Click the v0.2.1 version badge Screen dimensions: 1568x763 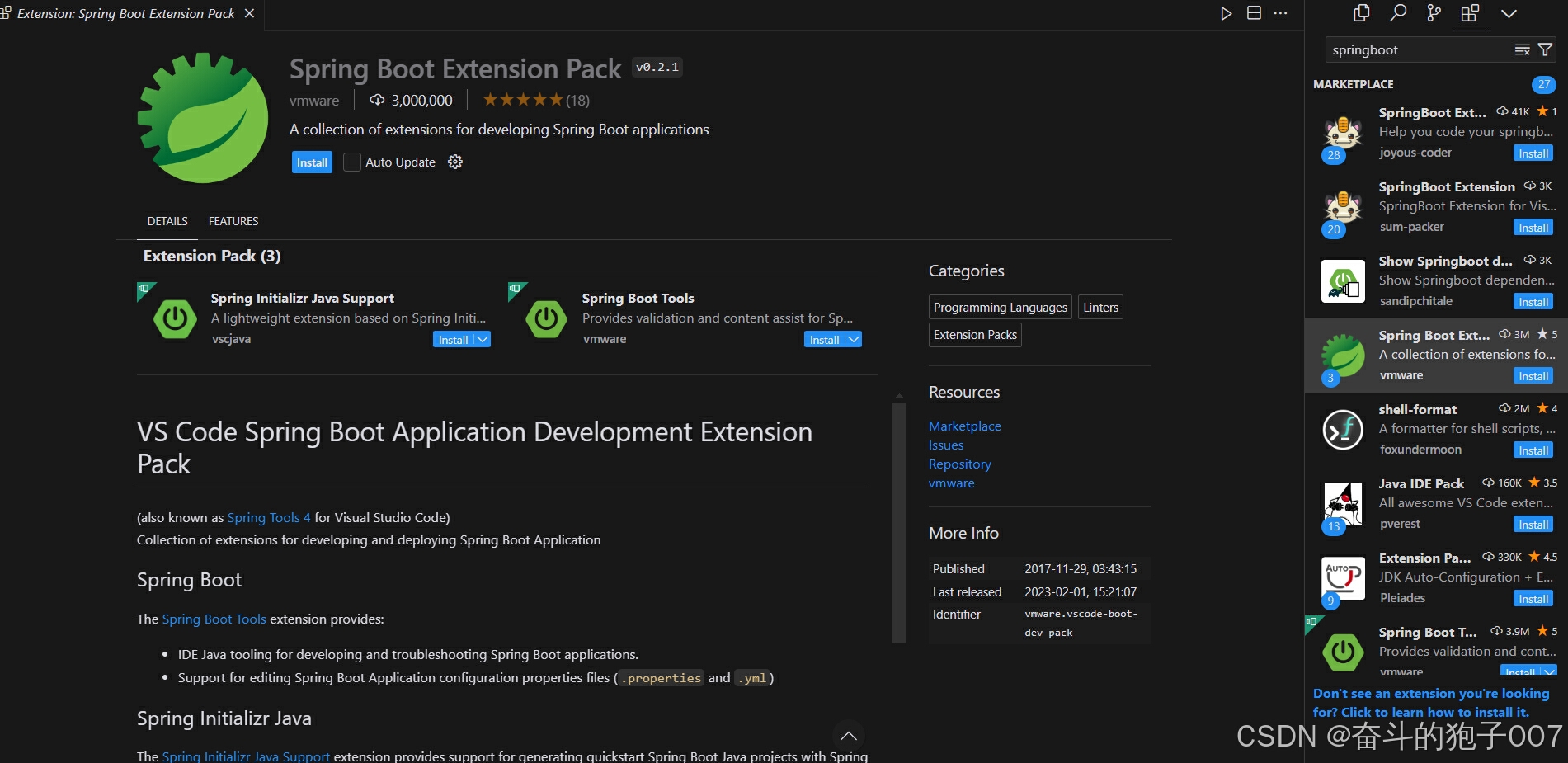tap(657, 67)
